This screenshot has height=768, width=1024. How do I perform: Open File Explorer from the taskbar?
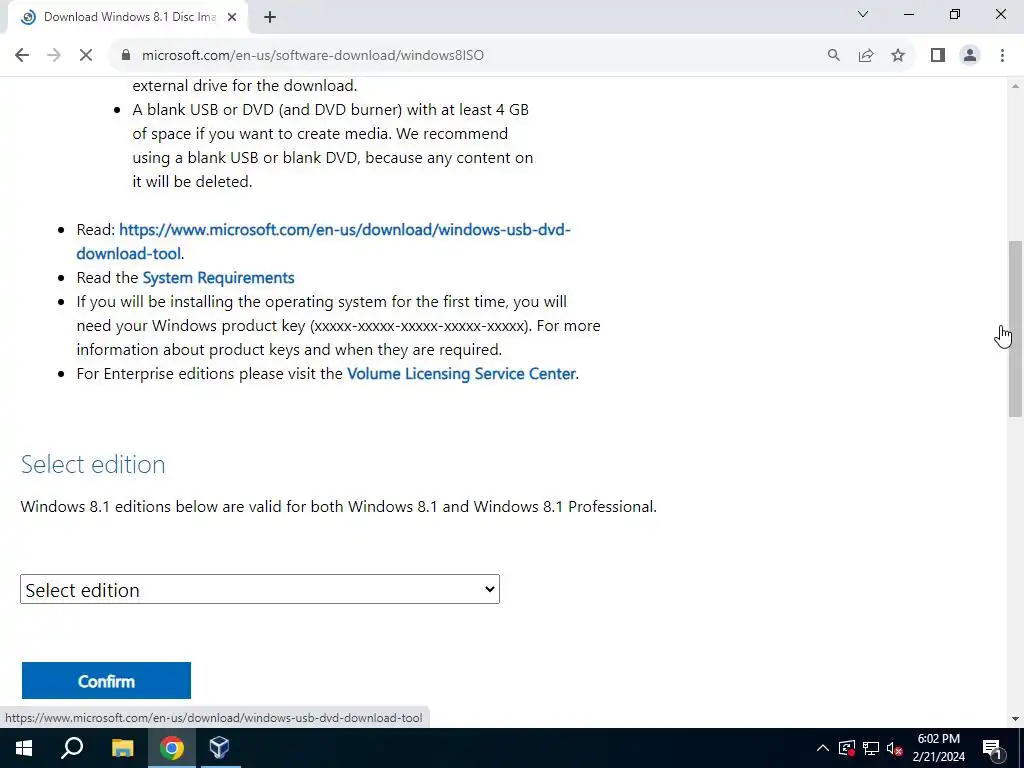coord(122,748)
